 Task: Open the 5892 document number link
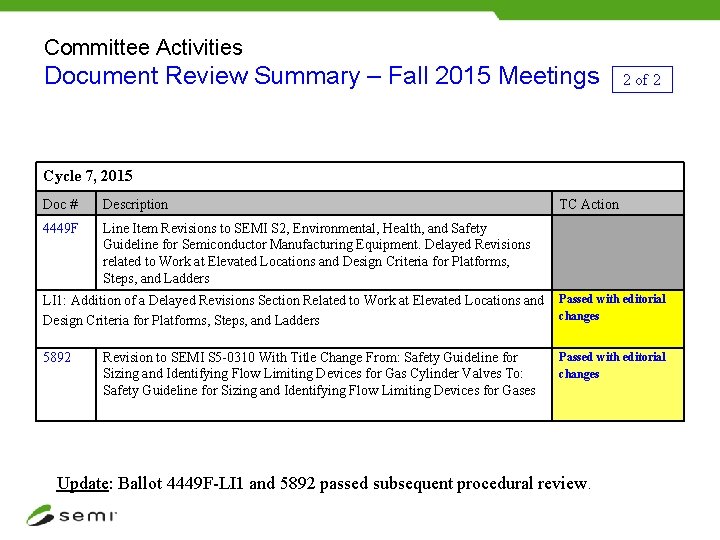point(57,357)
